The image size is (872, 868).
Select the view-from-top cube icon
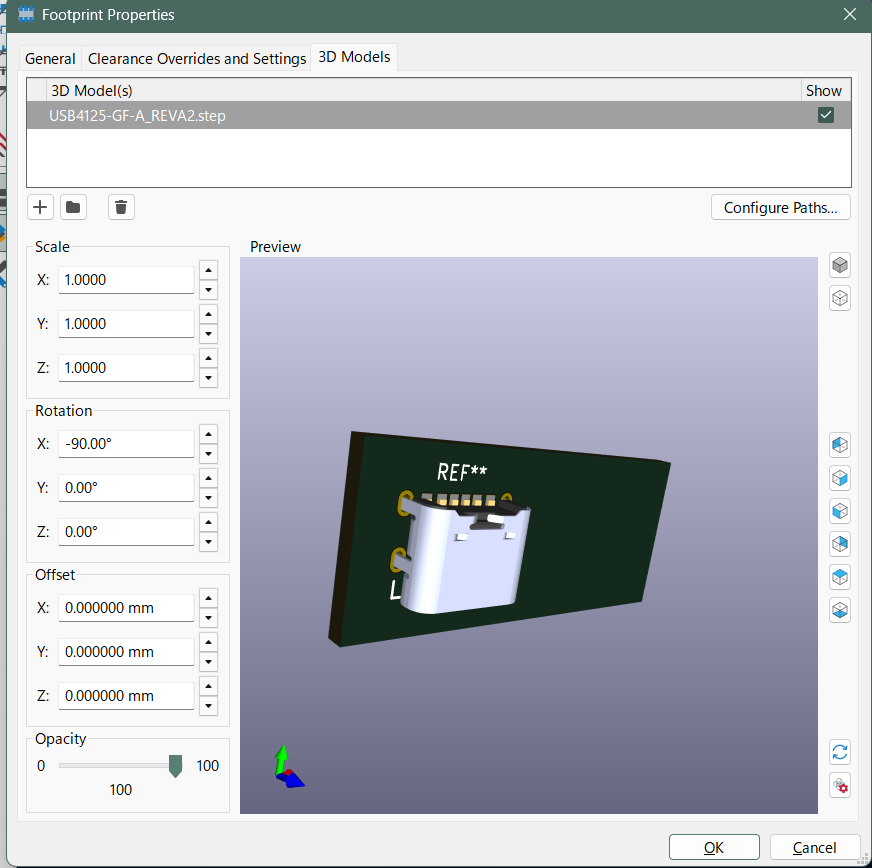coord(840,577)
